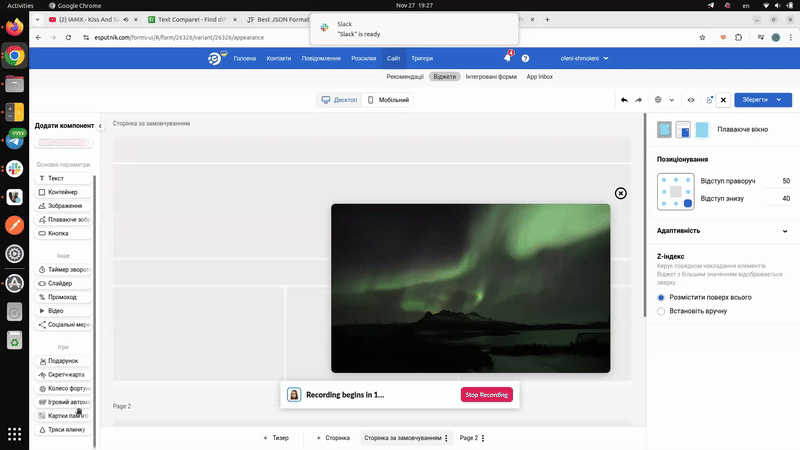Click the redo arrow in toolbar
Image resolution: width=800 pixels, height=450 pixels.
tap(638, 100)
